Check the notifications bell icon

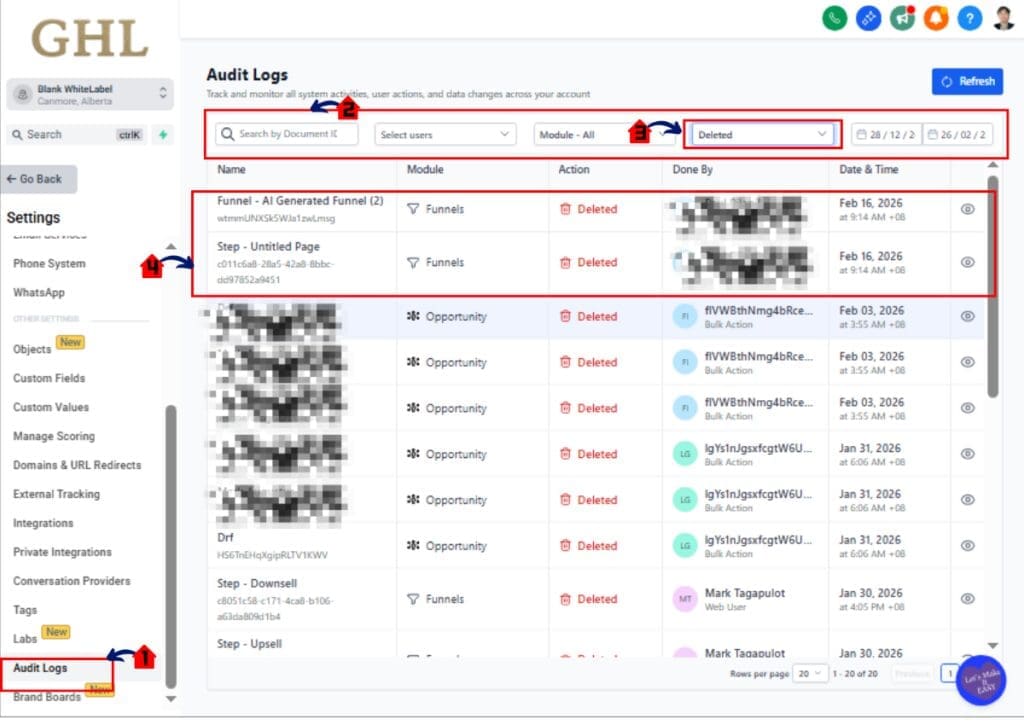click(x=936, y=18)
